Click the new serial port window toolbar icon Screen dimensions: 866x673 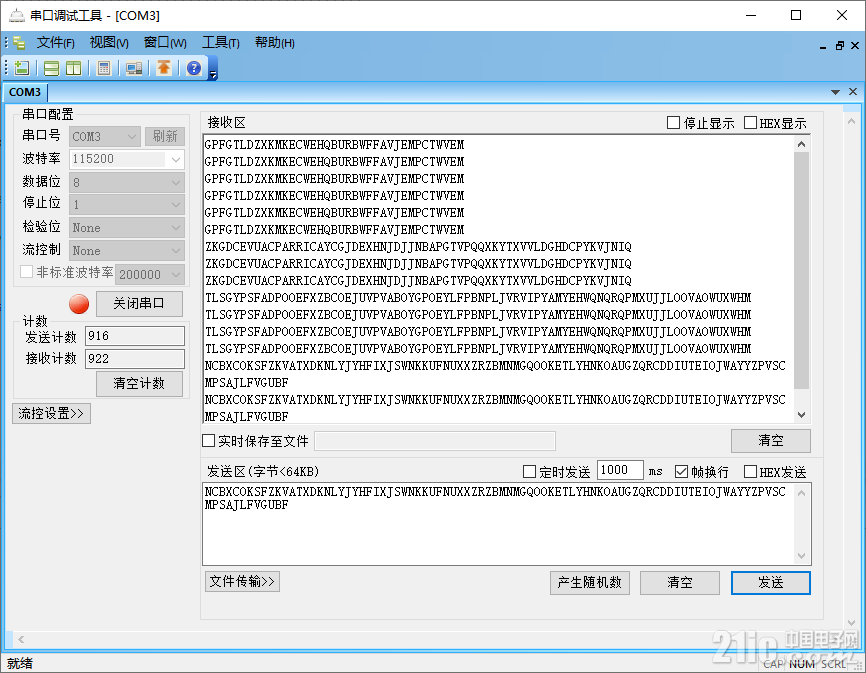point(22,68)
